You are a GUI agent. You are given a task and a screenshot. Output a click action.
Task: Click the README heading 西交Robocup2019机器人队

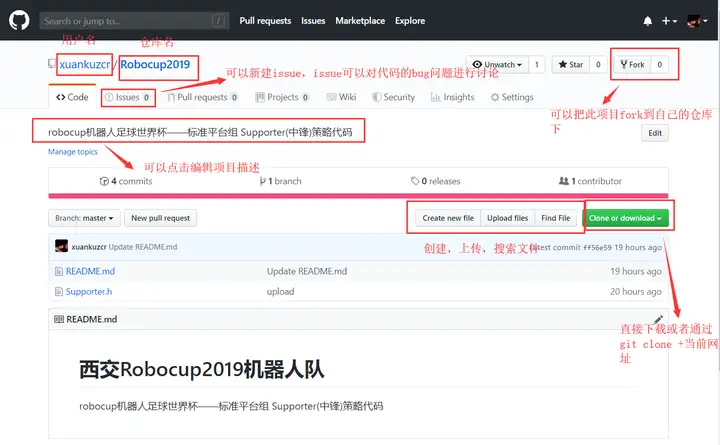tap(202, 369)
